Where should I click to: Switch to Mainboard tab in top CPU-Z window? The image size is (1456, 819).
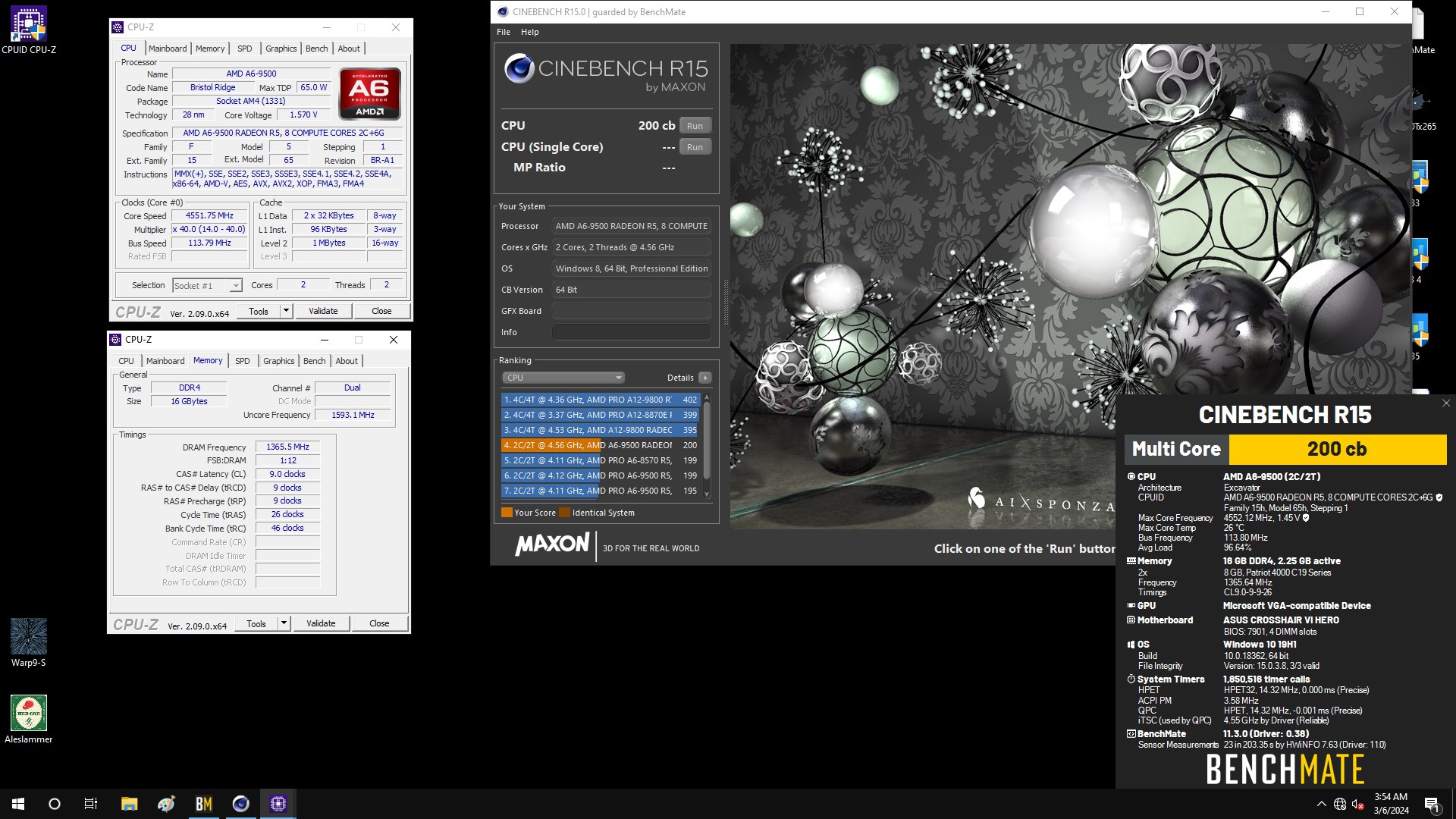tap(168, 49)
